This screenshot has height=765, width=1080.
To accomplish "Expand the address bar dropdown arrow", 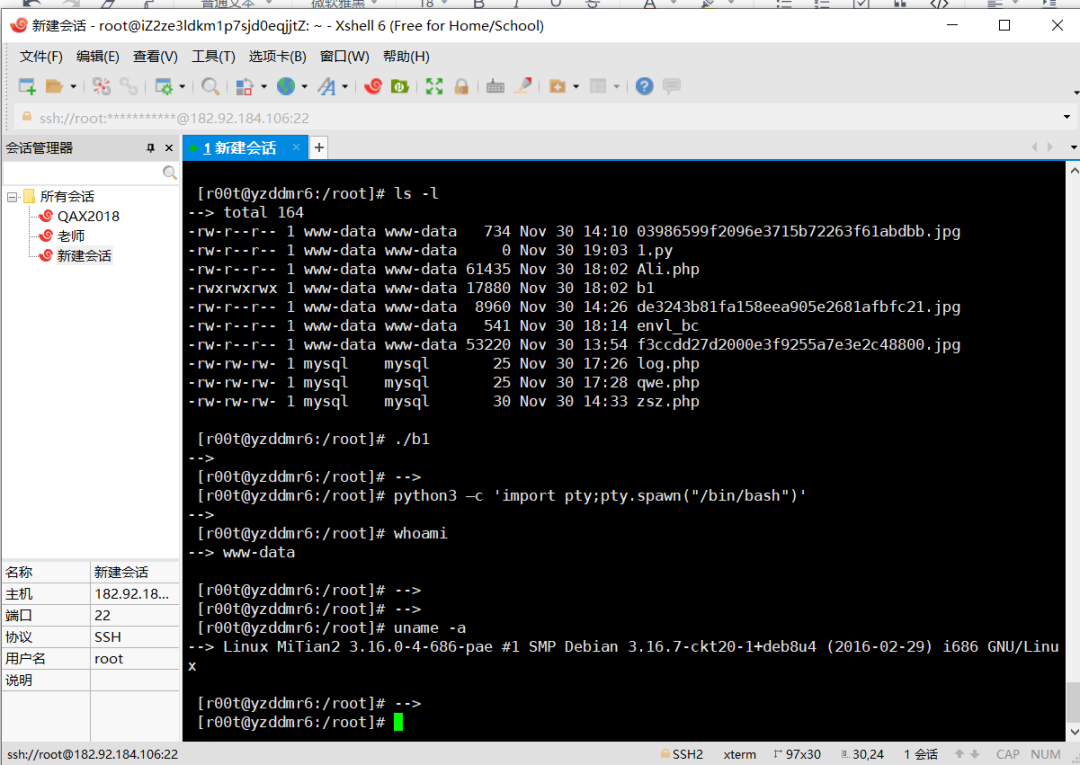I will point(1067,117).
